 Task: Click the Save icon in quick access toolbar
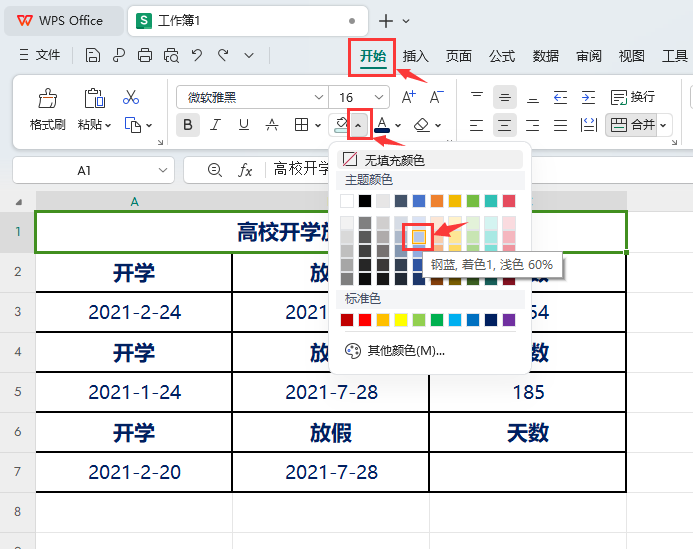[92, 56]
